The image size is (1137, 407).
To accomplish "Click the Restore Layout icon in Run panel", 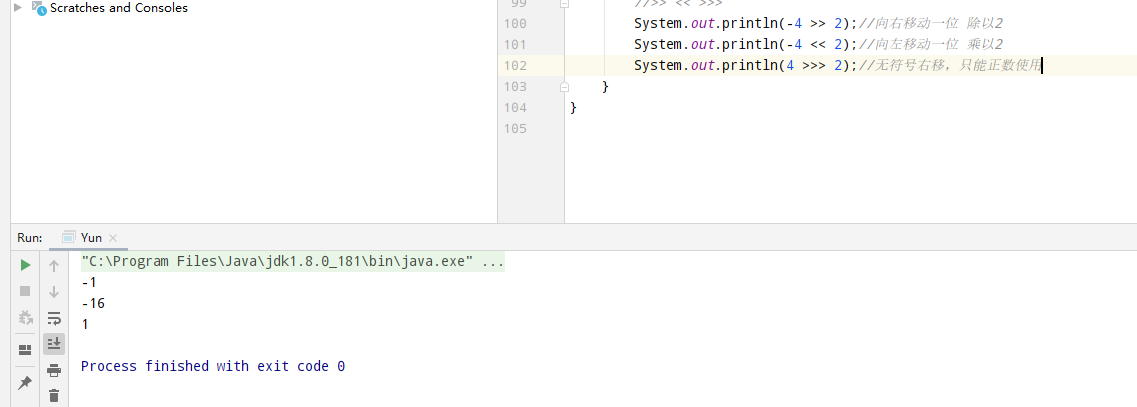I will (25, 350).
